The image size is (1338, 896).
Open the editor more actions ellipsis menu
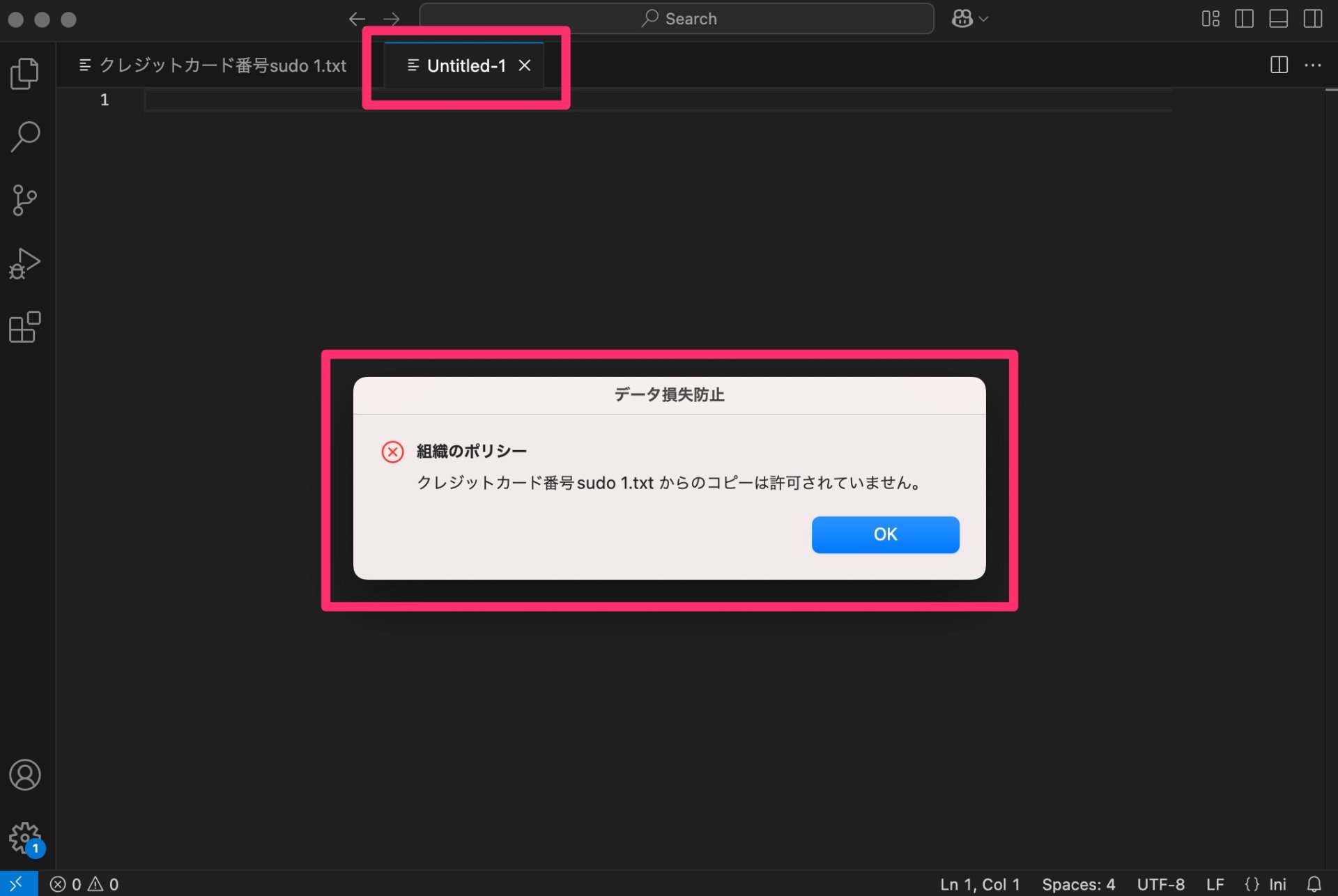(1314, 65)
